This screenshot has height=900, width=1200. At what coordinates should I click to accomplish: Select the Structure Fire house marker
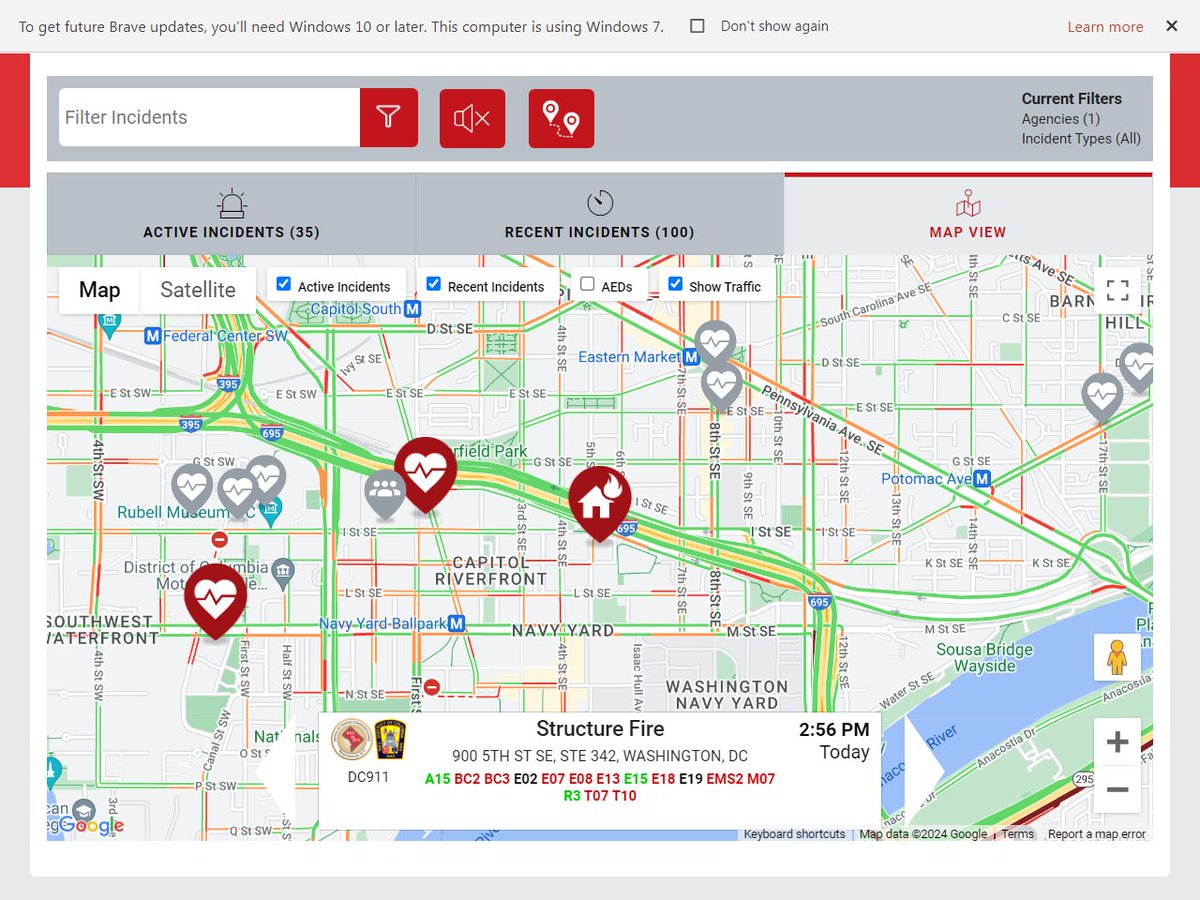click(x=600, y=503)
